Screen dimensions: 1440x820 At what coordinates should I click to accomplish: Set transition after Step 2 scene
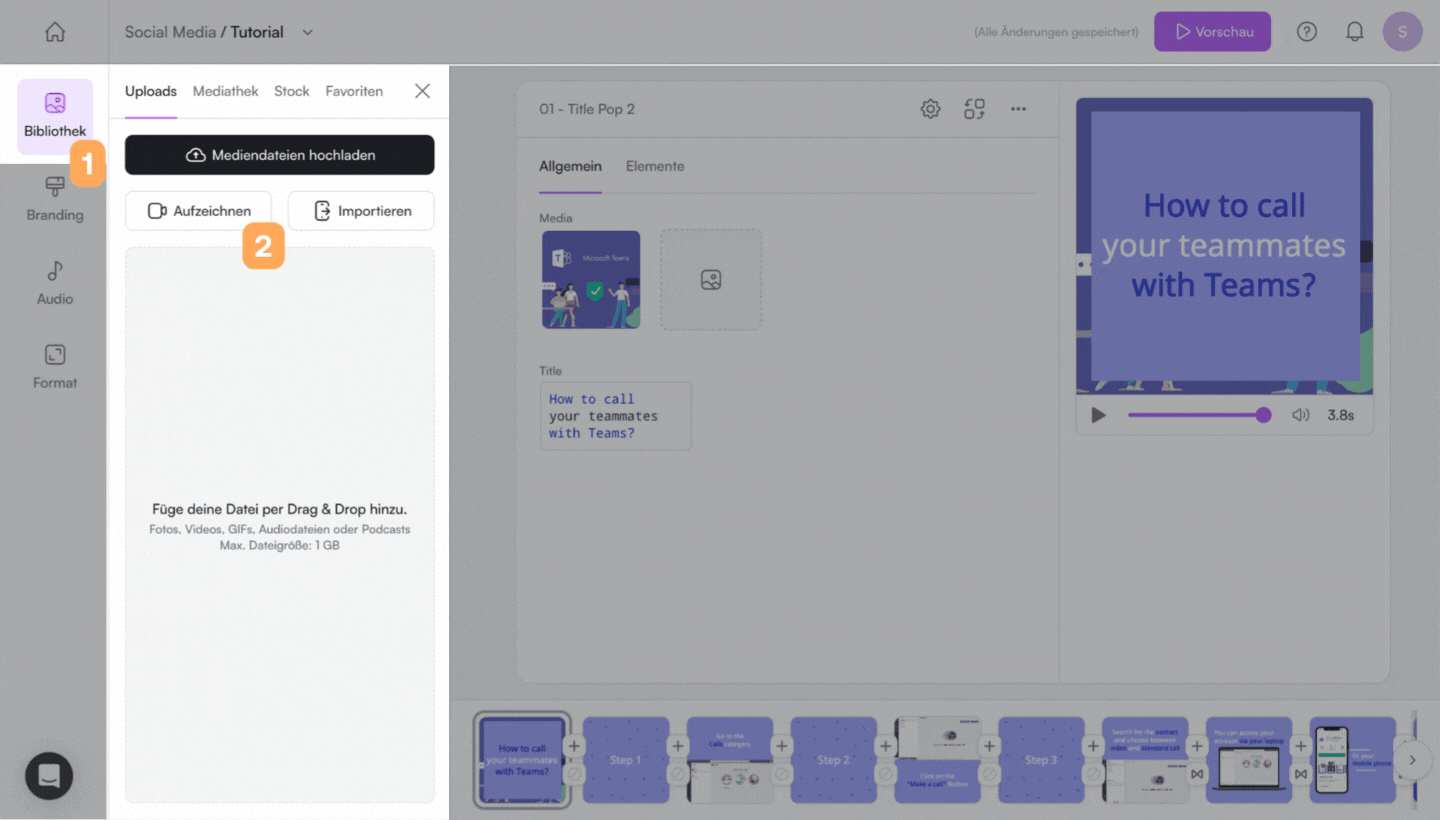pos(886,774)
